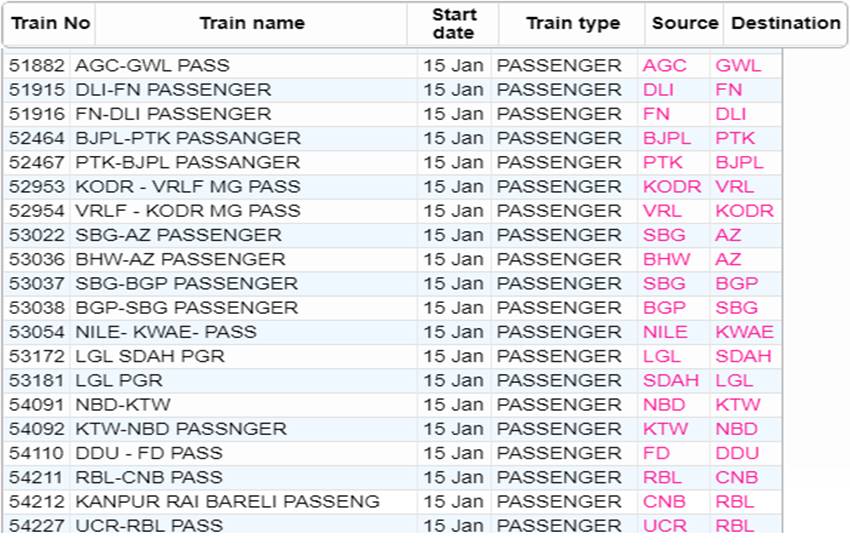This screenshot has height=550, width=850.
Task: Select KANPUR RAI BARELI PASSENG train name
Action: tap(227, 501)
